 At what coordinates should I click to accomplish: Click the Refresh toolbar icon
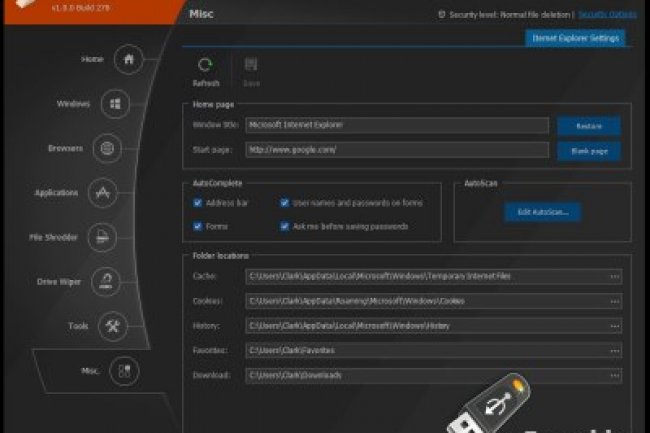click(205, 65)
